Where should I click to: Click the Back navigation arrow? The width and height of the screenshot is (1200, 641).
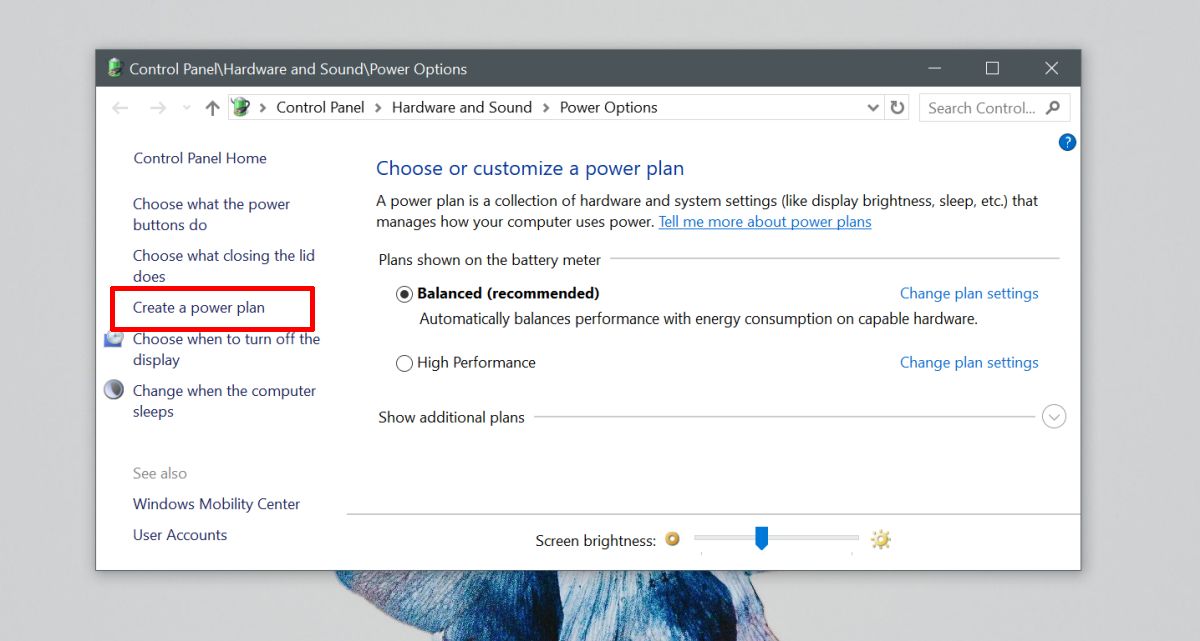[x=121, y=108]
